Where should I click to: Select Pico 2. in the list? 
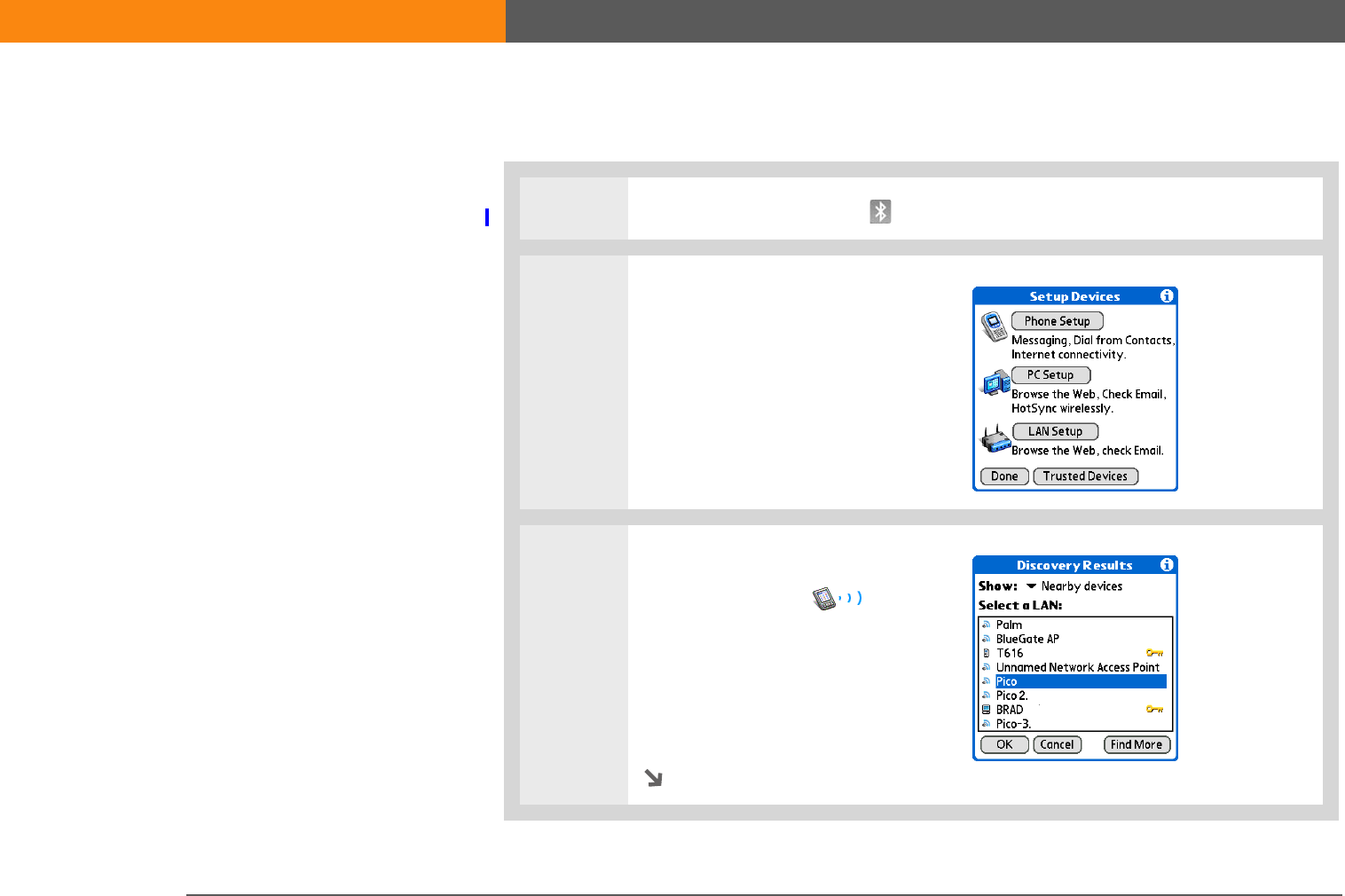(x=1011, y=696)
